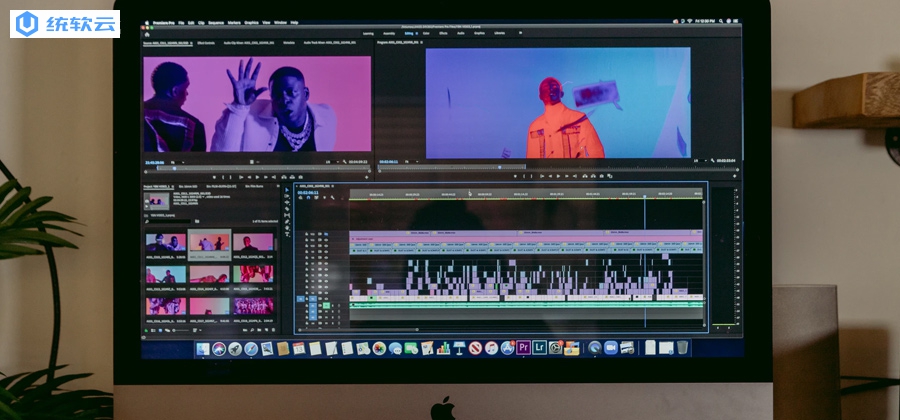Image resolution: width=900 pixels, height=420 pixels.
Task: Add a marker in the Timeline header
Action: 324,198
